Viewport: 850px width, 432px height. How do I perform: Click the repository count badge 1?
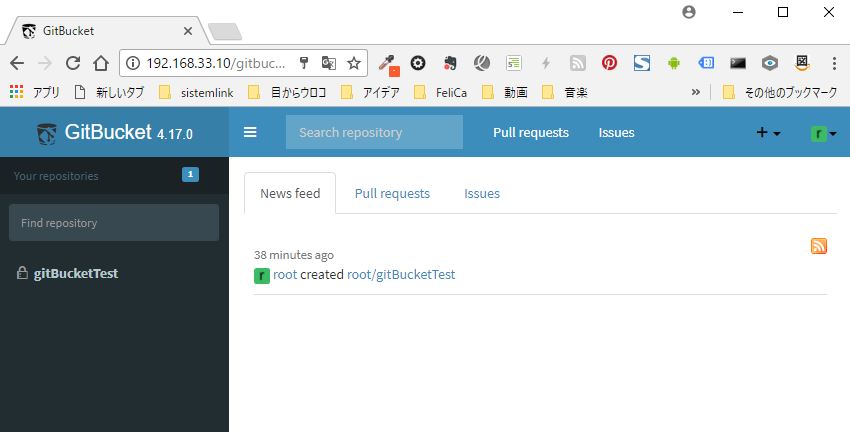click(x=190, y=175)
